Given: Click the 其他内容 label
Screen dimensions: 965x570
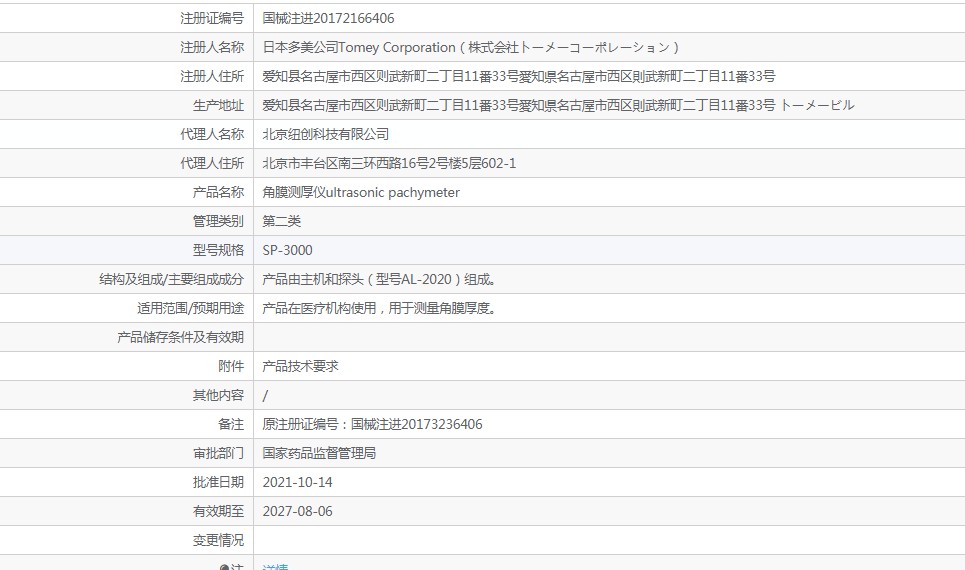Looking at the screenshot, I should coord(218,395).
